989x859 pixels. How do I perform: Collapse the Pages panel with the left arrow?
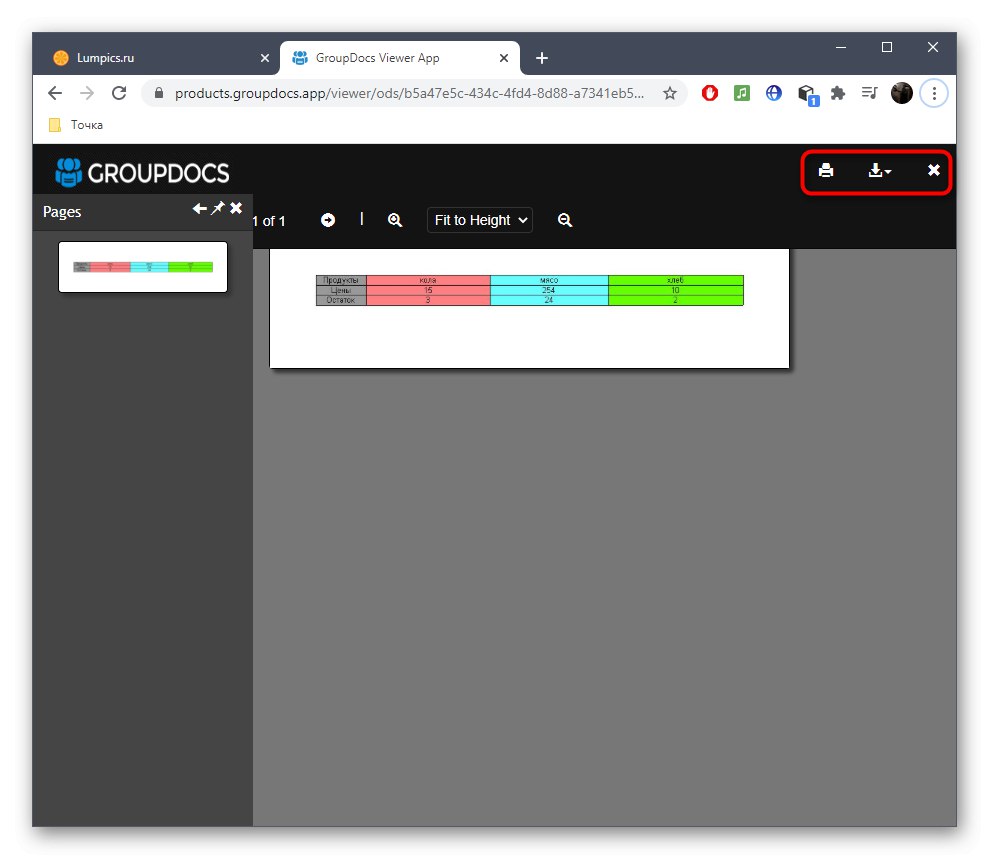click(x=199, y=208)
